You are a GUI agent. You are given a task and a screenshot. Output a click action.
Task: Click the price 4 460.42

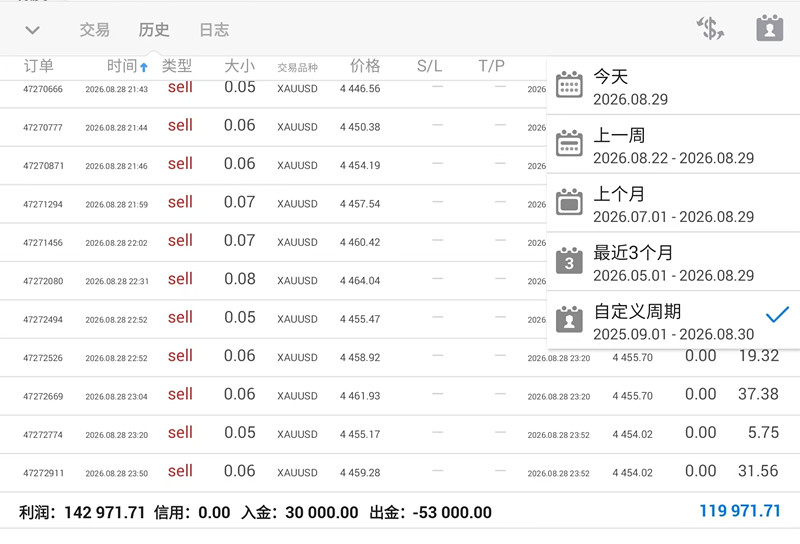tap(360, 242)
